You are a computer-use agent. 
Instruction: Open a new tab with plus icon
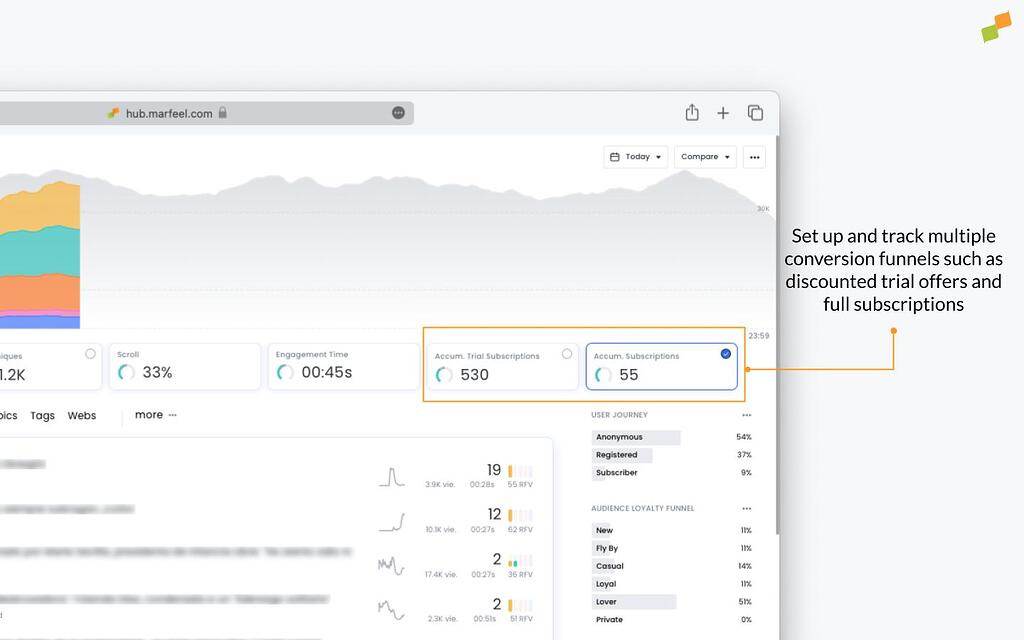coord(723,113)
